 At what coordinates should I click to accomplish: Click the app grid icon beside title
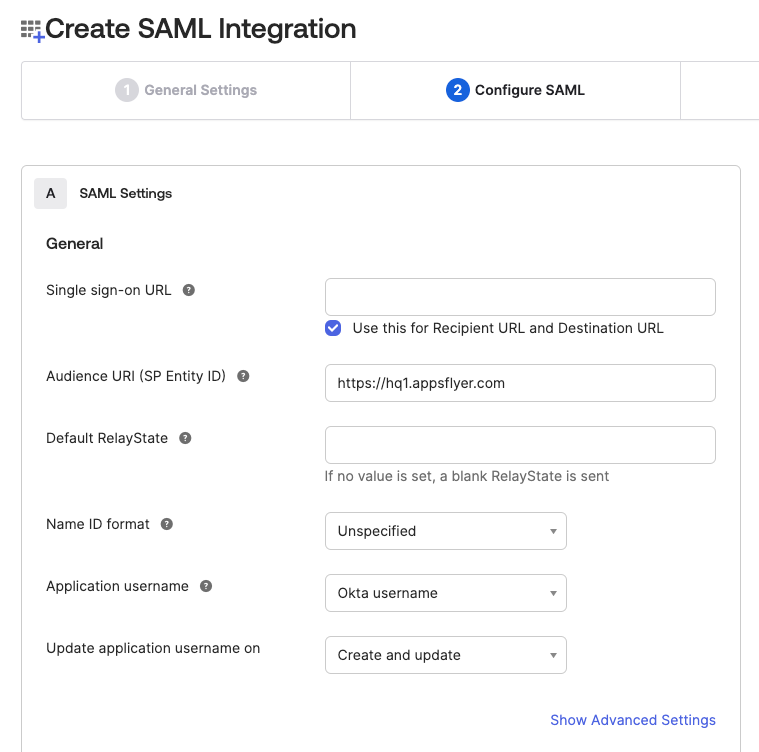tap(32, 31)
